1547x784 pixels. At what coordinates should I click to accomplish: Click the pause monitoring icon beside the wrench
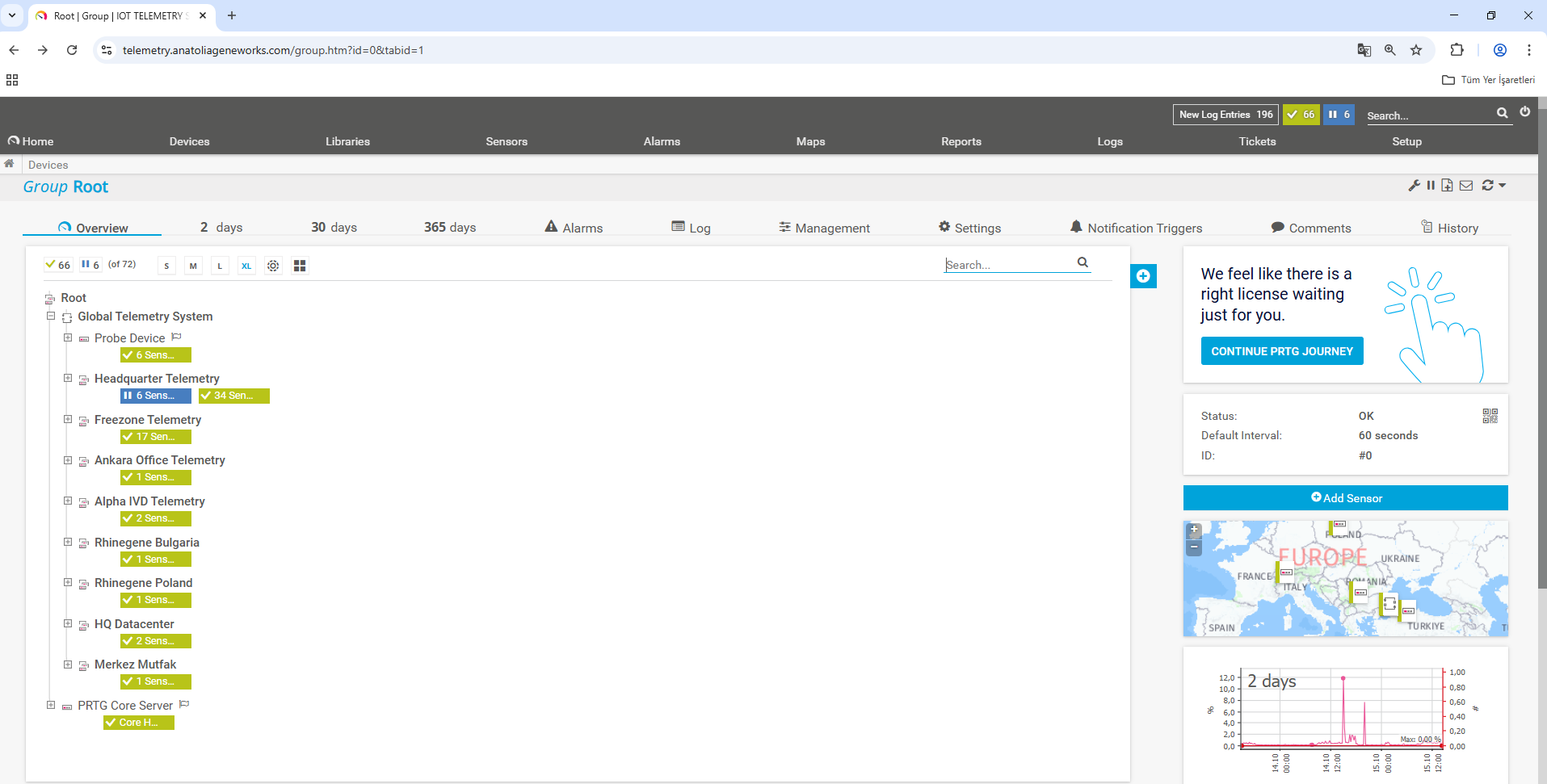1431,186
